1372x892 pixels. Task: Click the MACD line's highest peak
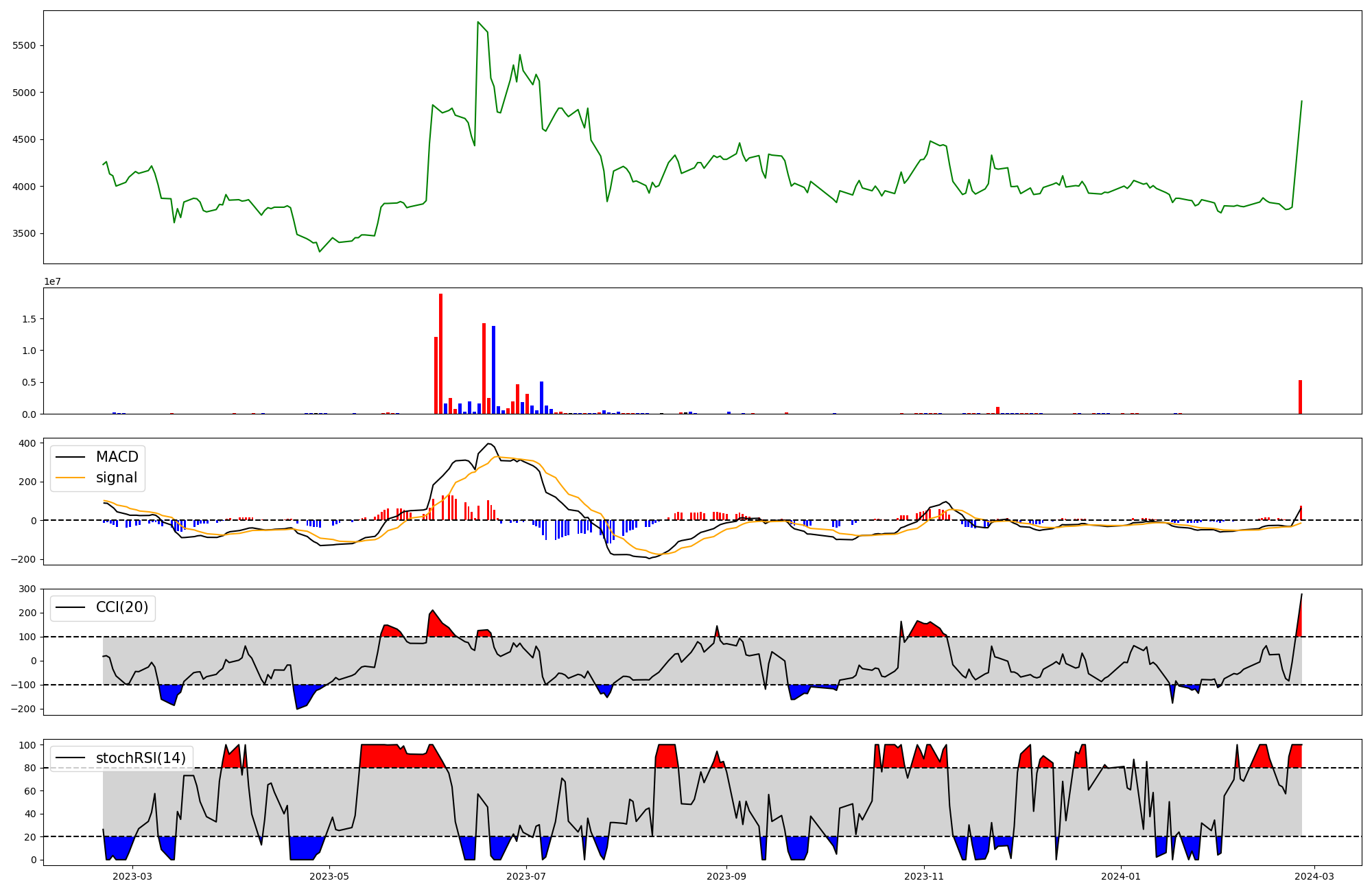488,444
